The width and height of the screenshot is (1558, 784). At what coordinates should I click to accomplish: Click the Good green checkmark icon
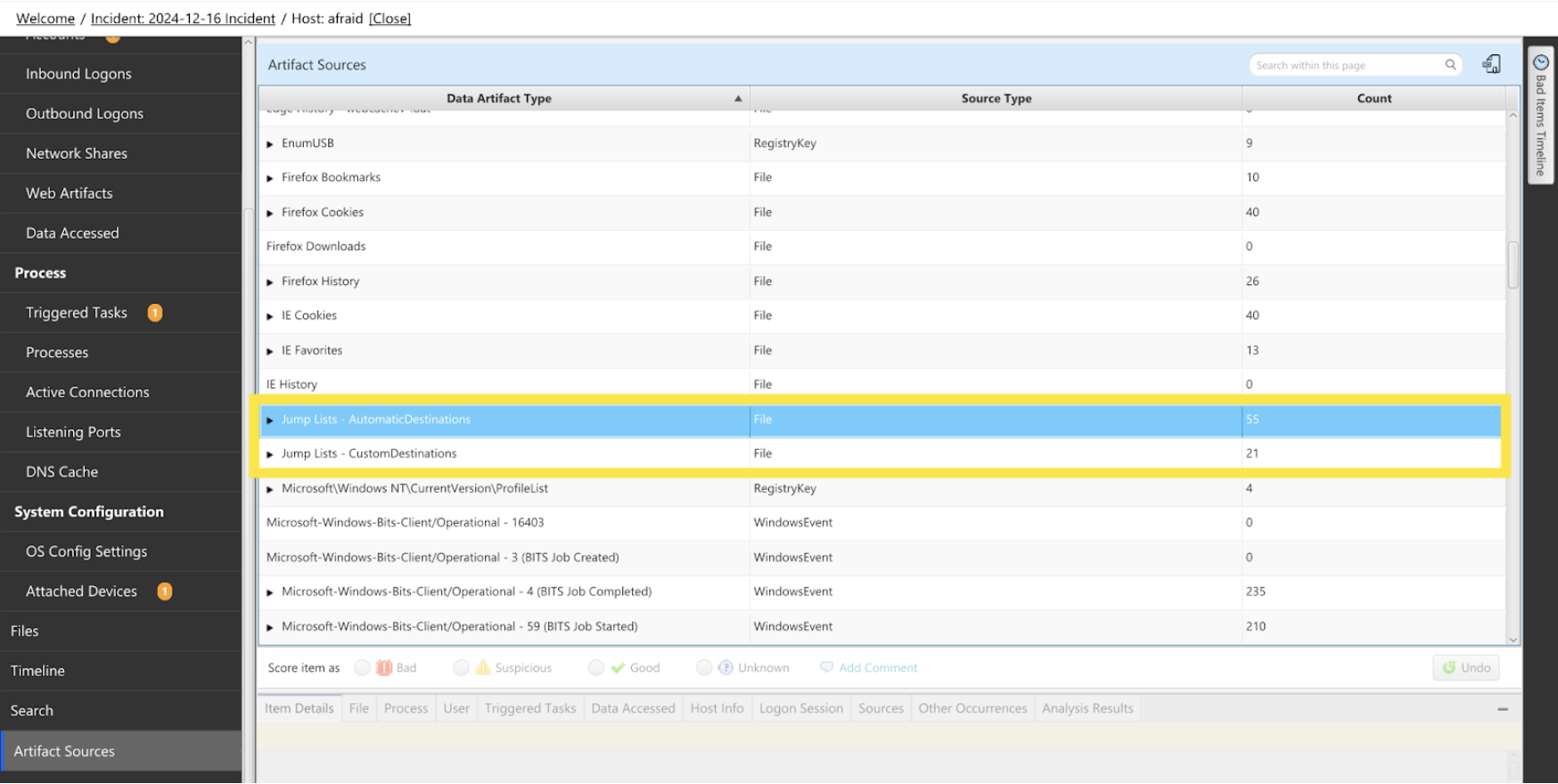[618, 668]
